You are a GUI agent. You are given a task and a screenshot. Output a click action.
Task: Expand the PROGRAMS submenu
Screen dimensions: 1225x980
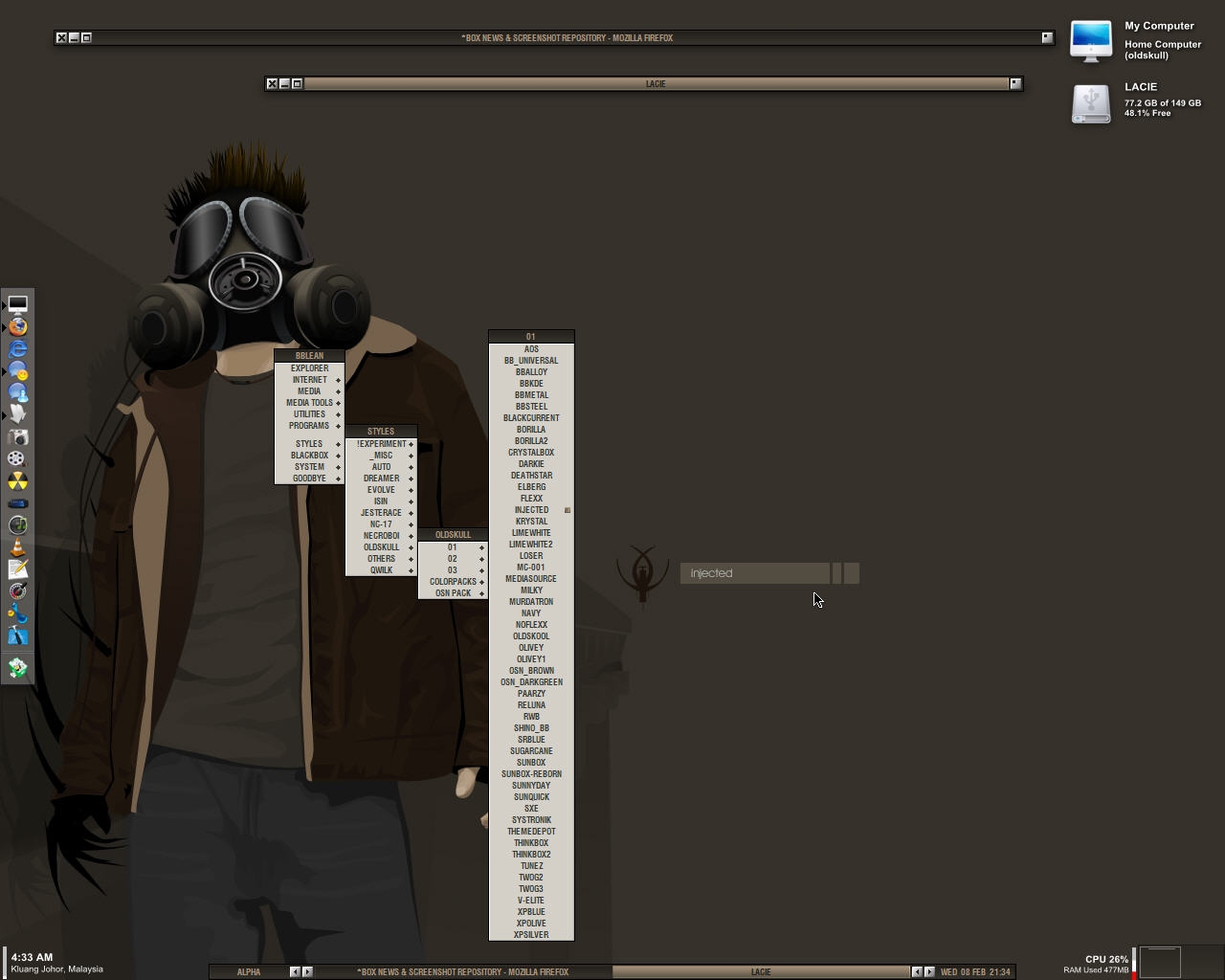tap(309, 426)
